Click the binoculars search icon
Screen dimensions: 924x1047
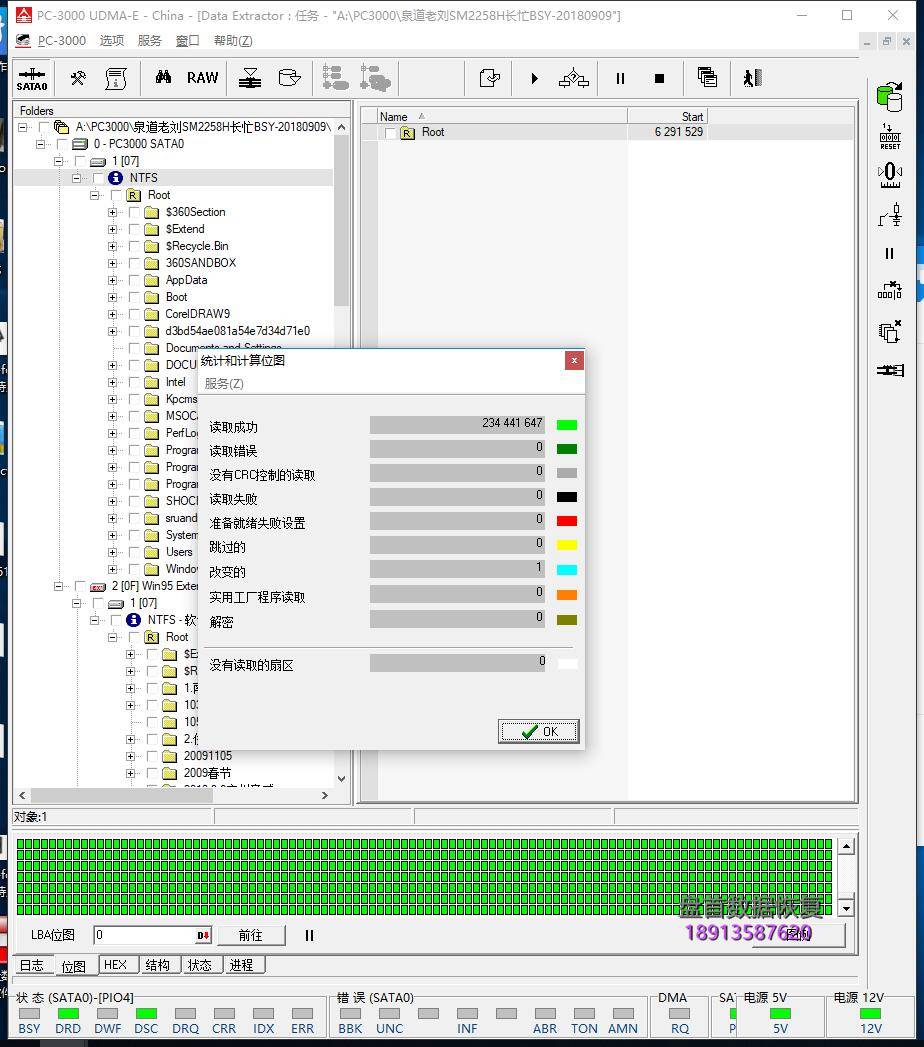pos(163,78)
